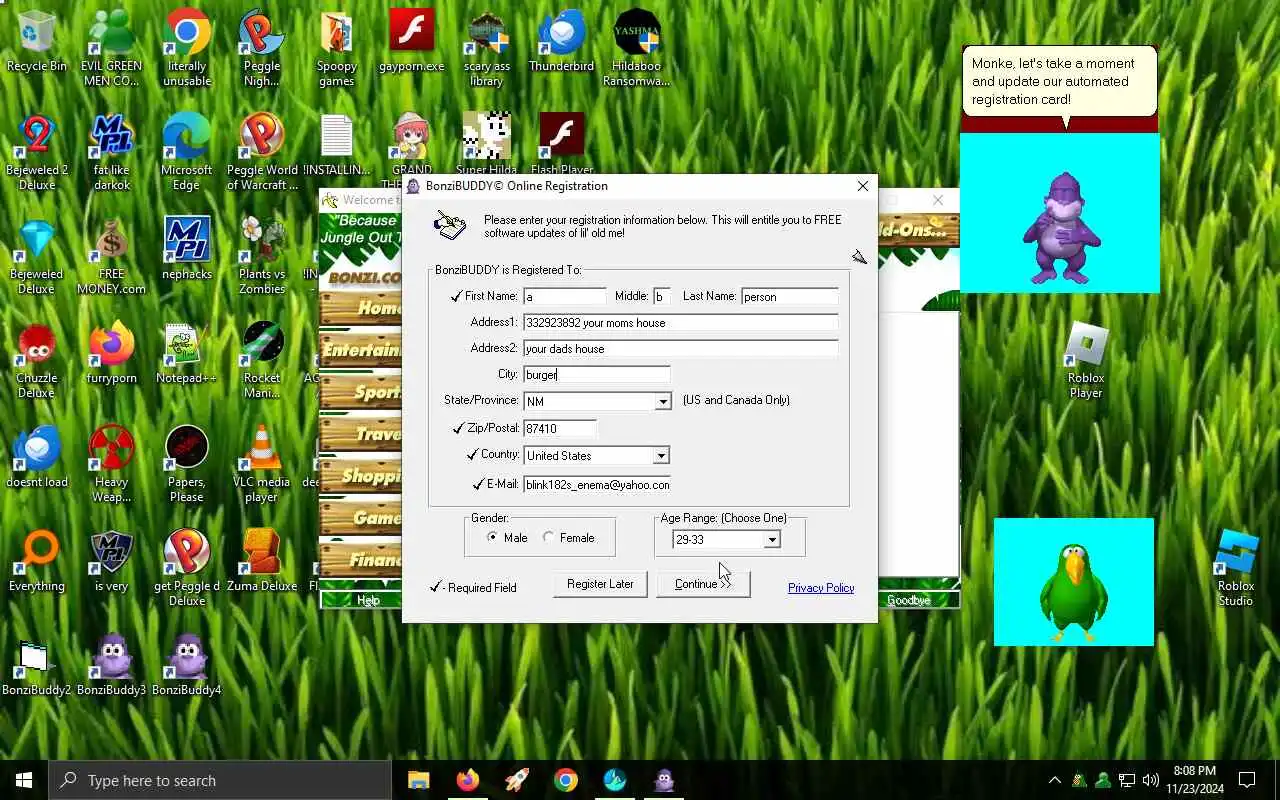Screen dimensions: 1280x800
Task: Open the nephacks desktop icon
Action: tap(186, 250)
